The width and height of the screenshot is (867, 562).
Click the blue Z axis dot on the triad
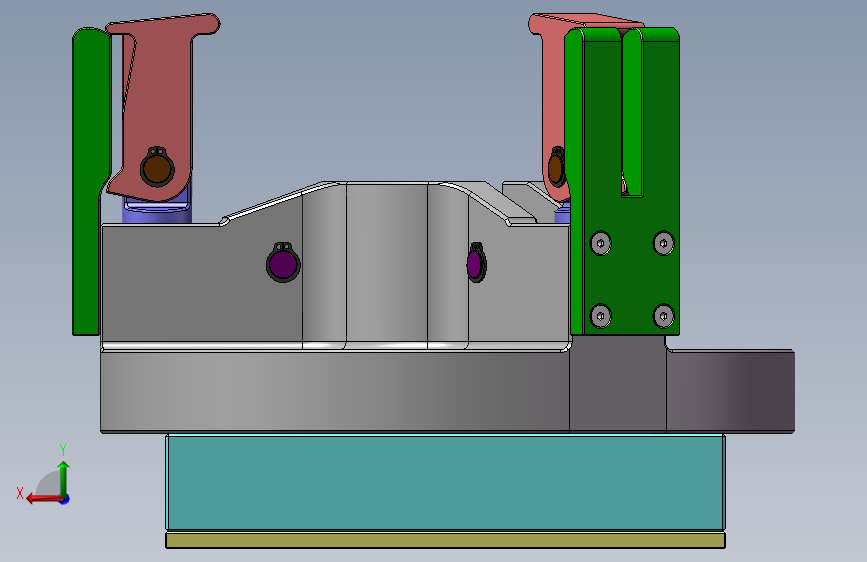pyautogui.click(x=65, y=500)
